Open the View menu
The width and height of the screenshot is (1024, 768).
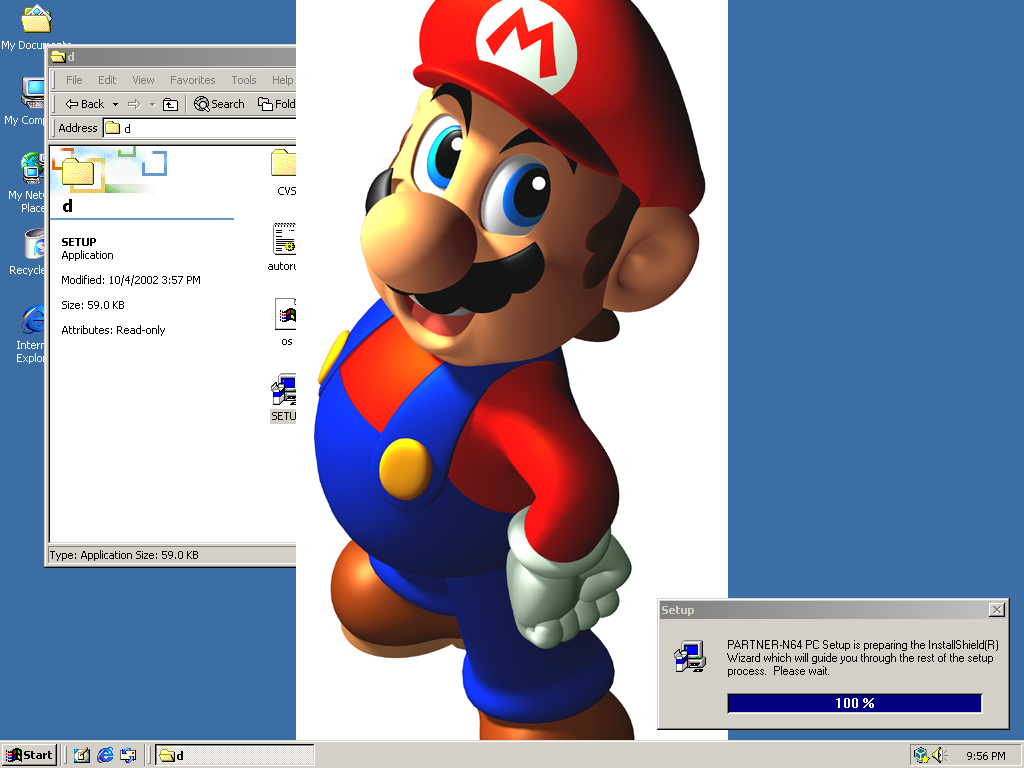coord(144,80)
